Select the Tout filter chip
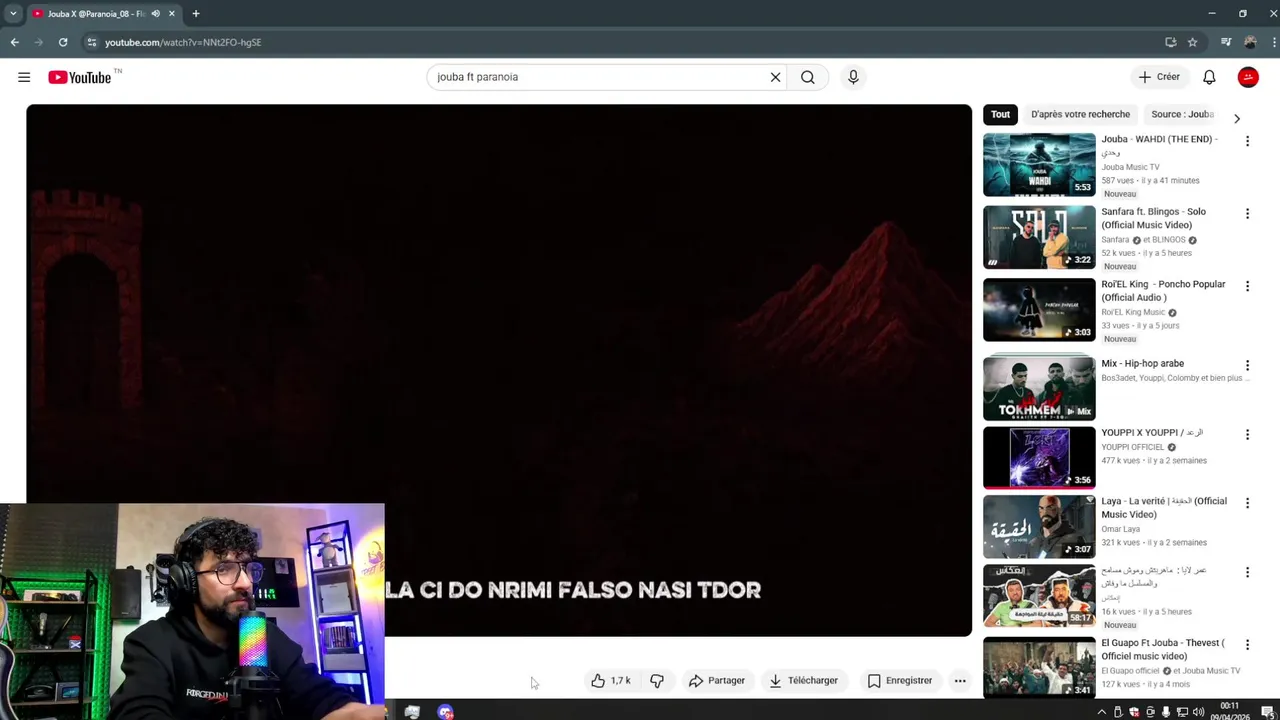The width and height of the screenshot is (1280, 720). pos(1000,114)
